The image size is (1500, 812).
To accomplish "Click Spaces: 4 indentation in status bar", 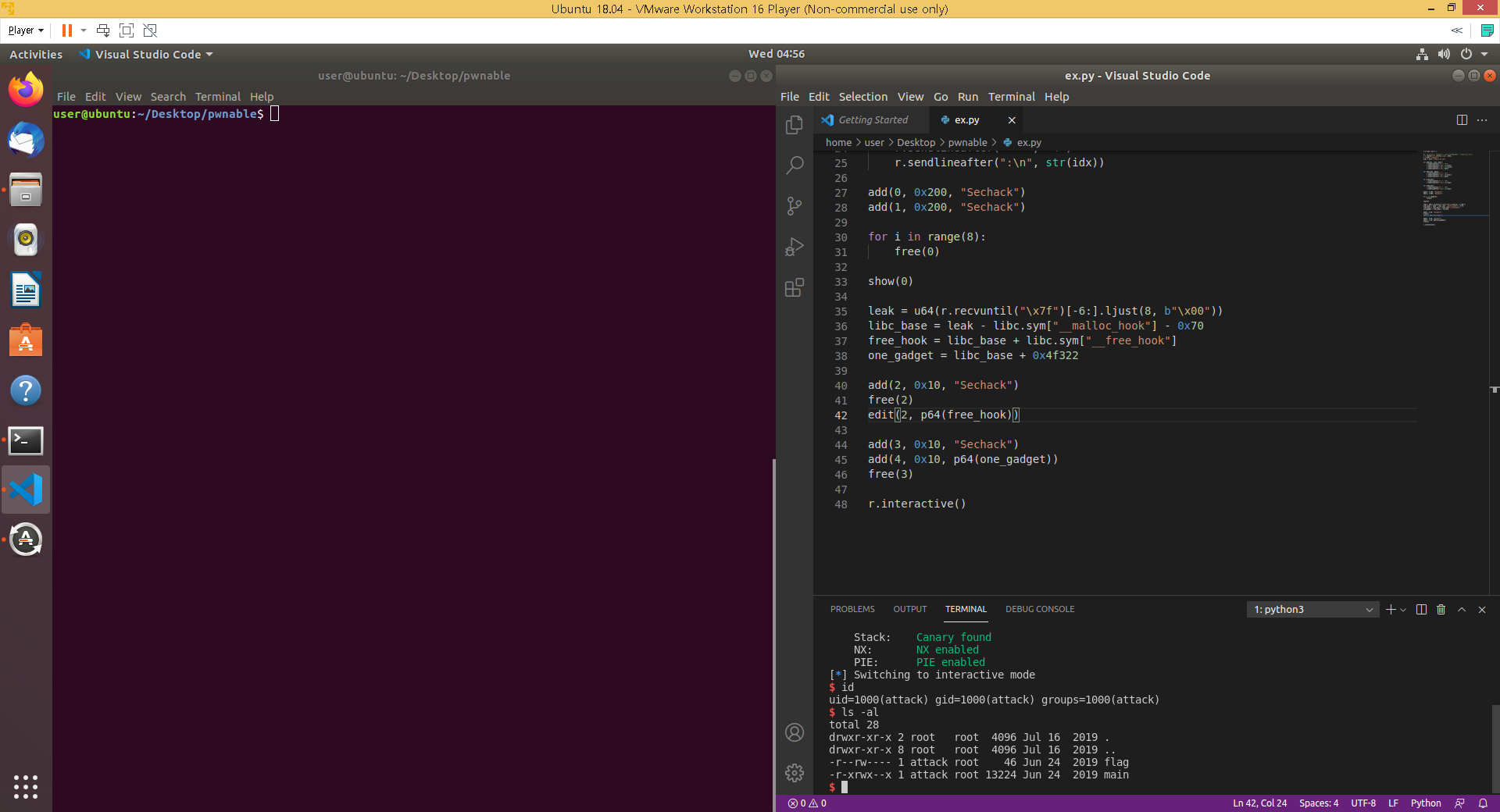I will click(x=1319, y=803).
